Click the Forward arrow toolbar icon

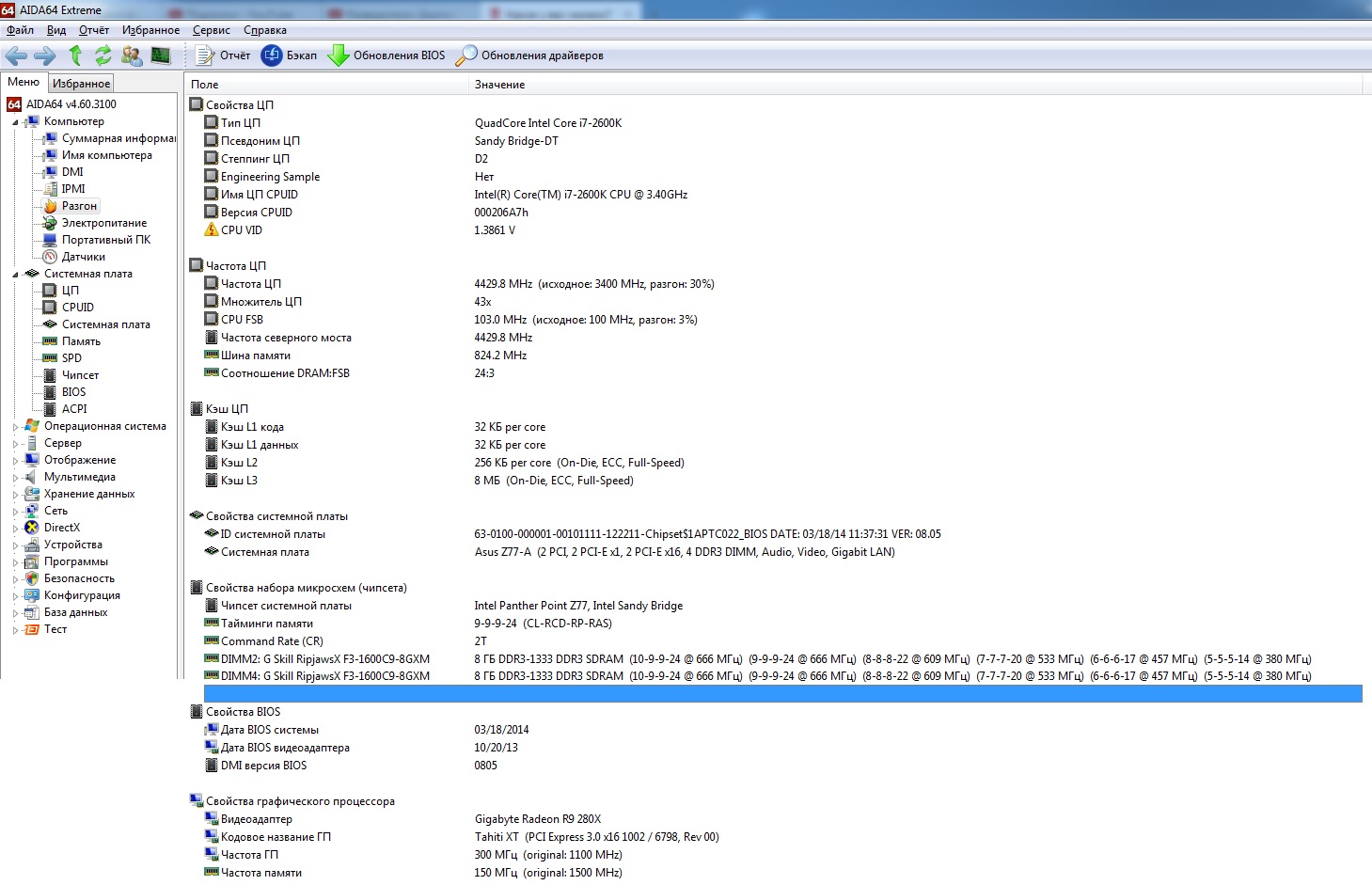pyautogui.click(x=45, y=55)
